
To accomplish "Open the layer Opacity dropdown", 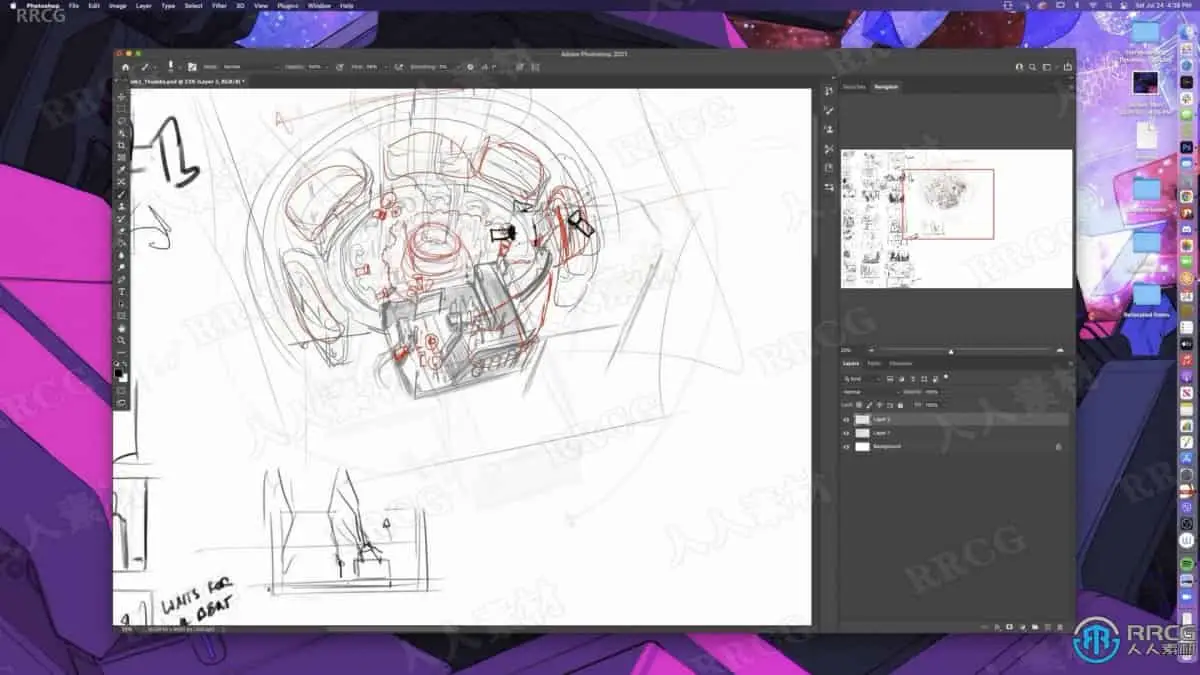I will [942, 392].
